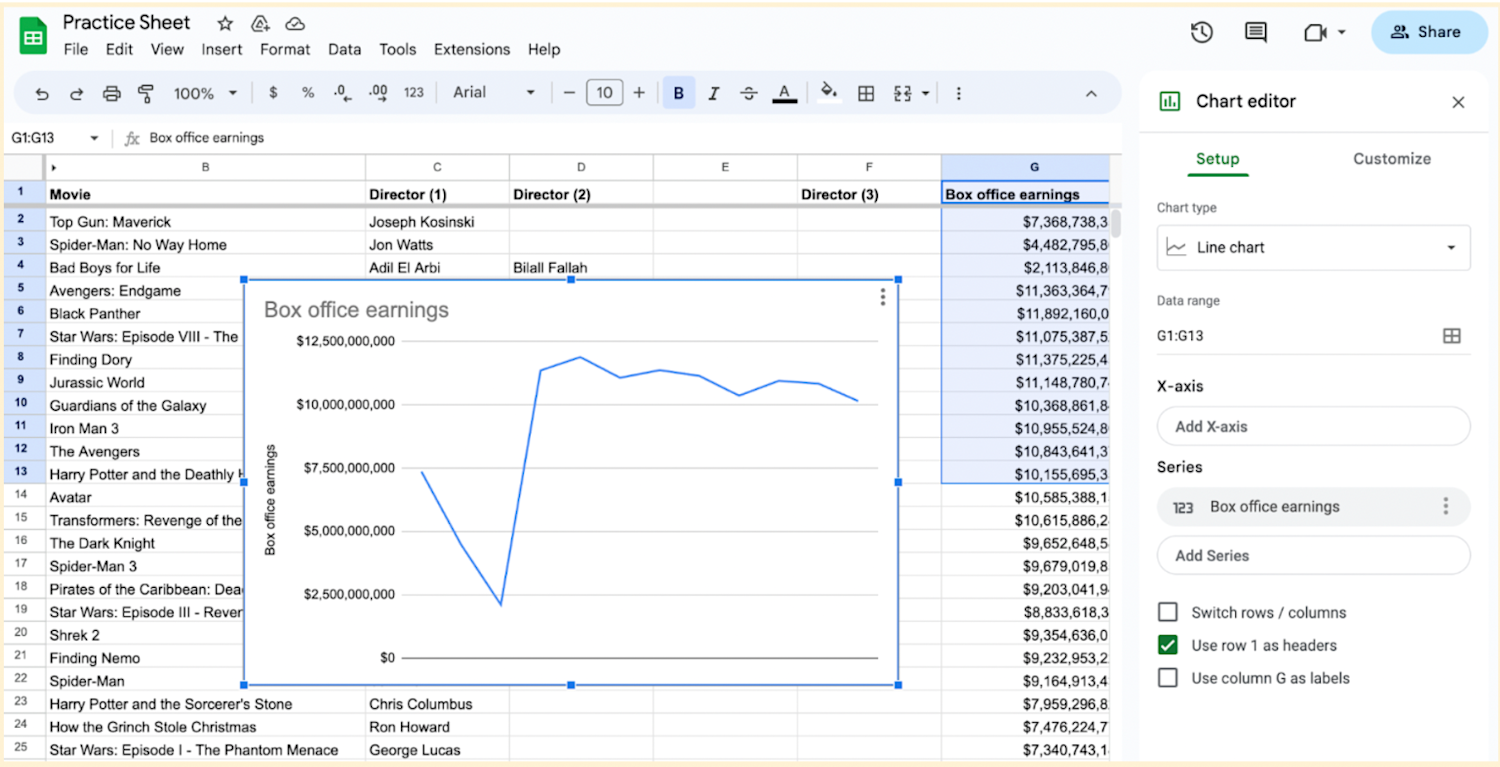Image resolution: width=1500 pixels, height=767 pixels.
Task: Print the spreadsheet
Action: point(112,93)
